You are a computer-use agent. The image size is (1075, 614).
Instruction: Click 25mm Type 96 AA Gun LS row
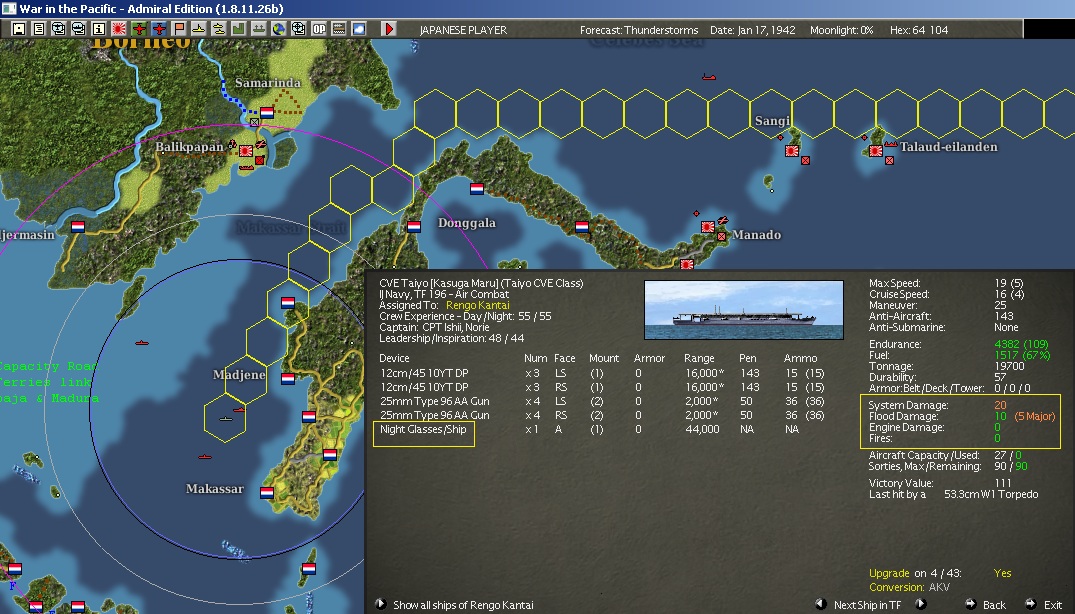602,401
